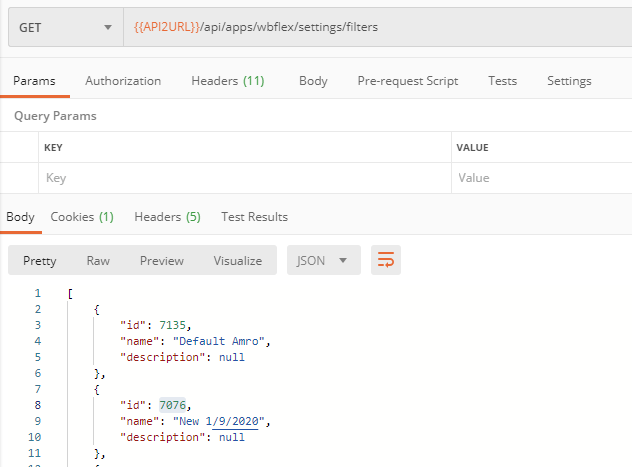Open the Headers (11) request tab

[x=227, y=81]
